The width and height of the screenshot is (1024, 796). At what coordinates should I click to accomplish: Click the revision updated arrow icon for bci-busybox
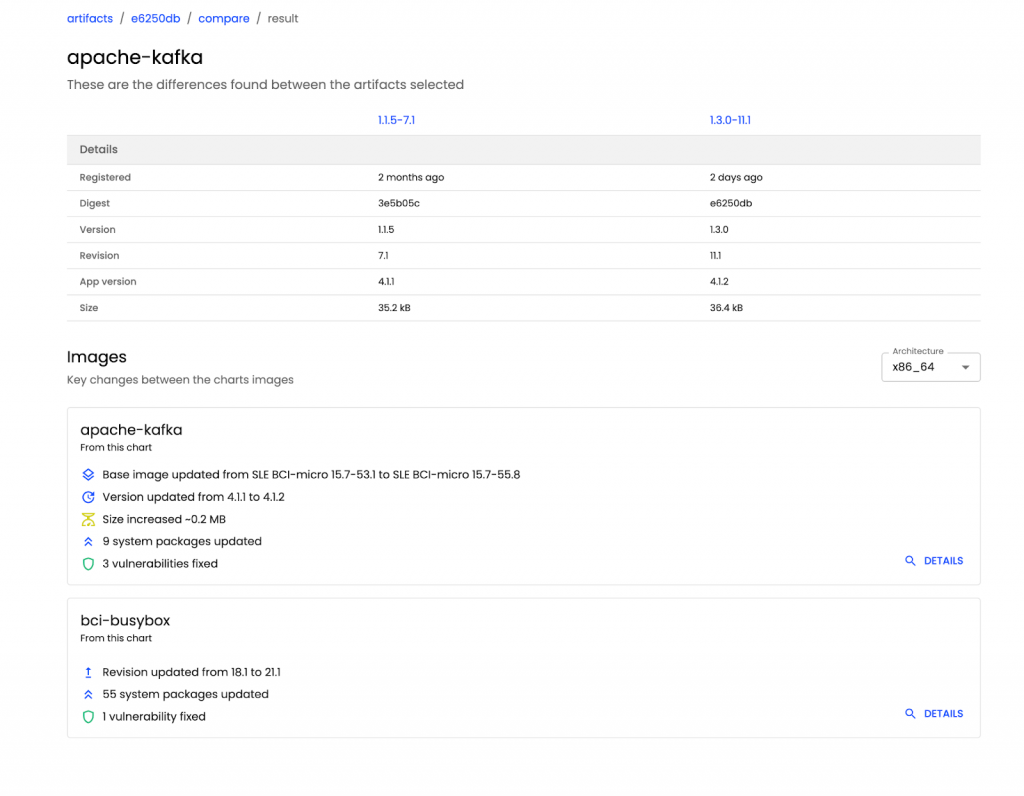pos(88,671)
